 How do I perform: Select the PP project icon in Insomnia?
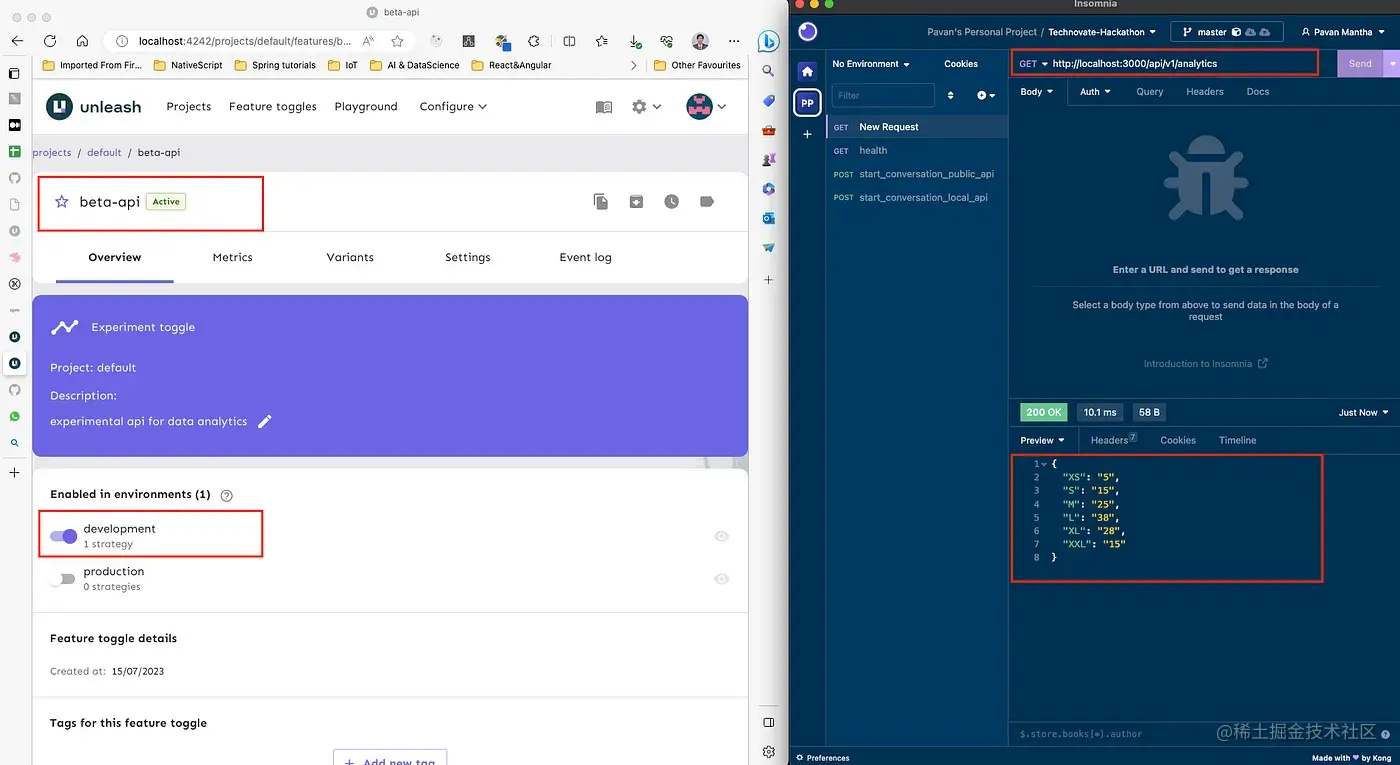pyautogui.click(x=807, y=103)
